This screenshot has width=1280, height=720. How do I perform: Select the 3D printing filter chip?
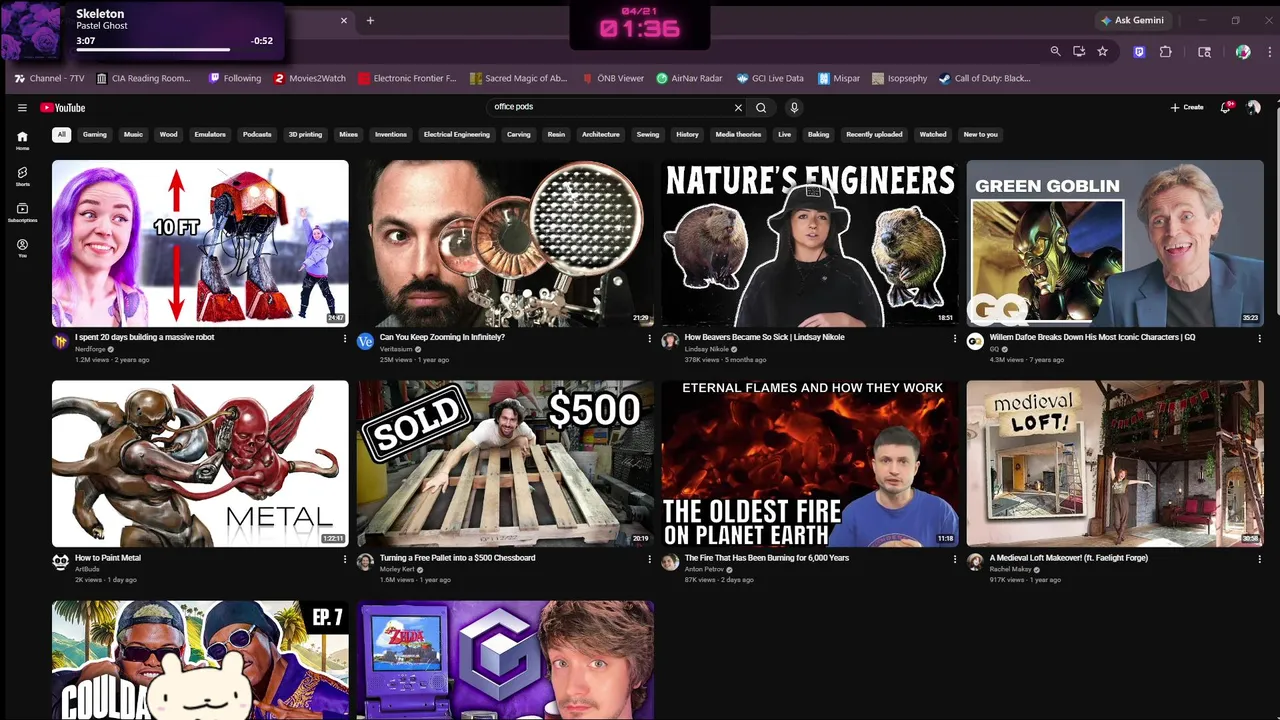pyautogui.click(x=305, y=134)
